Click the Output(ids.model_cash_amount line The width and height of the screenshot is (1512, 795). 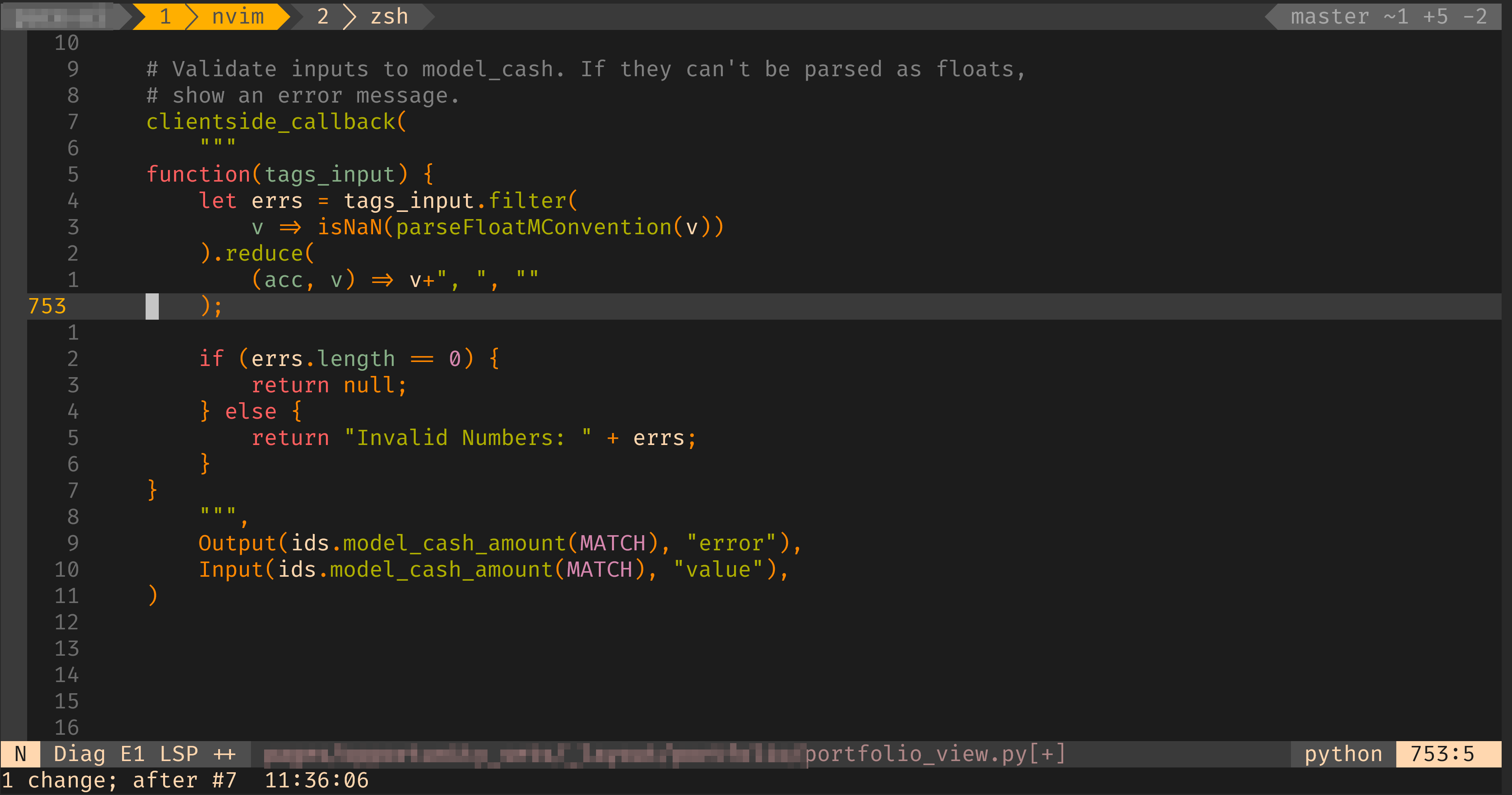pyautogui.click(x=500, y=543)
